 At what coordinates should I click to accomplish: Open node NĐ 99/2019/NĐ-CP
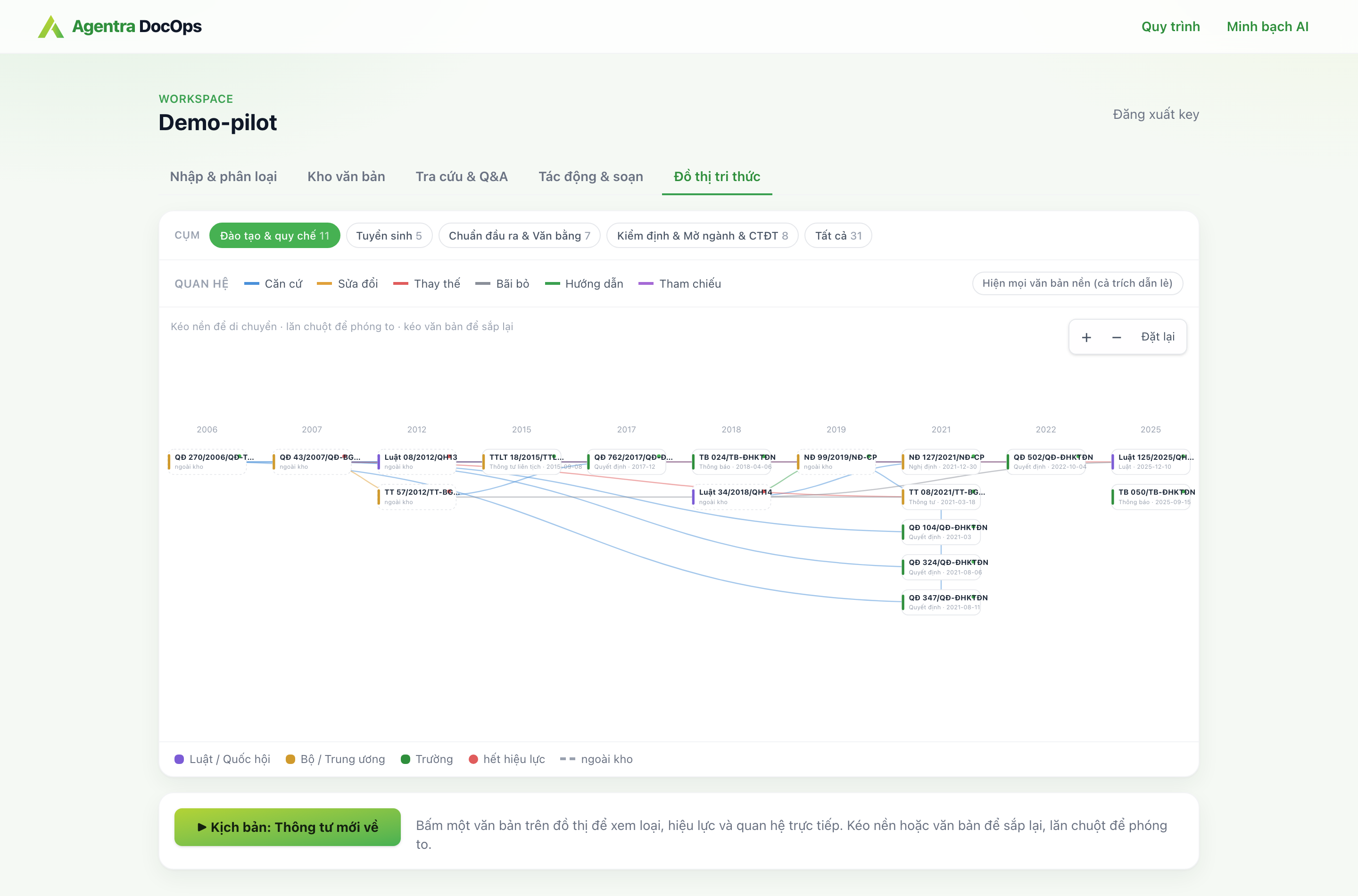coord(836,462)
